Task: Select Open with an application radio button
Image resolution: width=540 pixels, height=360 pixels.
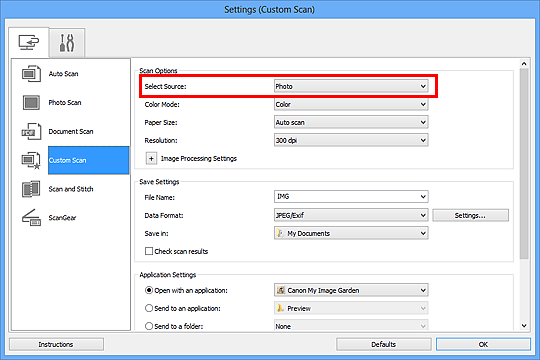Action: 149,290
